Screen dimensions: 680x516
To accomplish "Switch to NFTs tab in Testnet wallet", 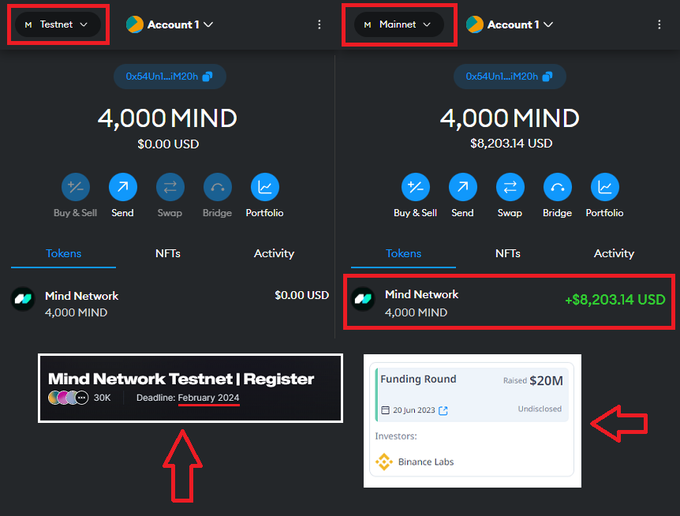I will [x=168, y=254].
